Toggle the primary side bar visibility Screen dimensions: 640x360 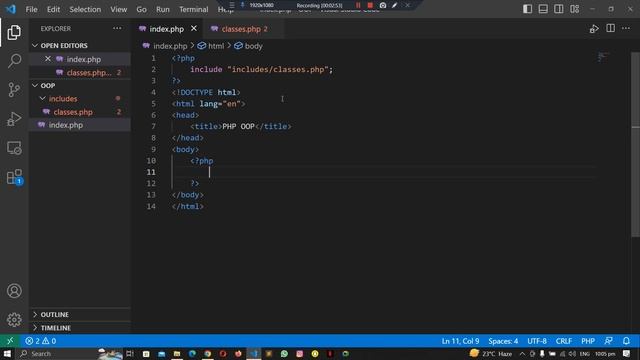(527, 9)
